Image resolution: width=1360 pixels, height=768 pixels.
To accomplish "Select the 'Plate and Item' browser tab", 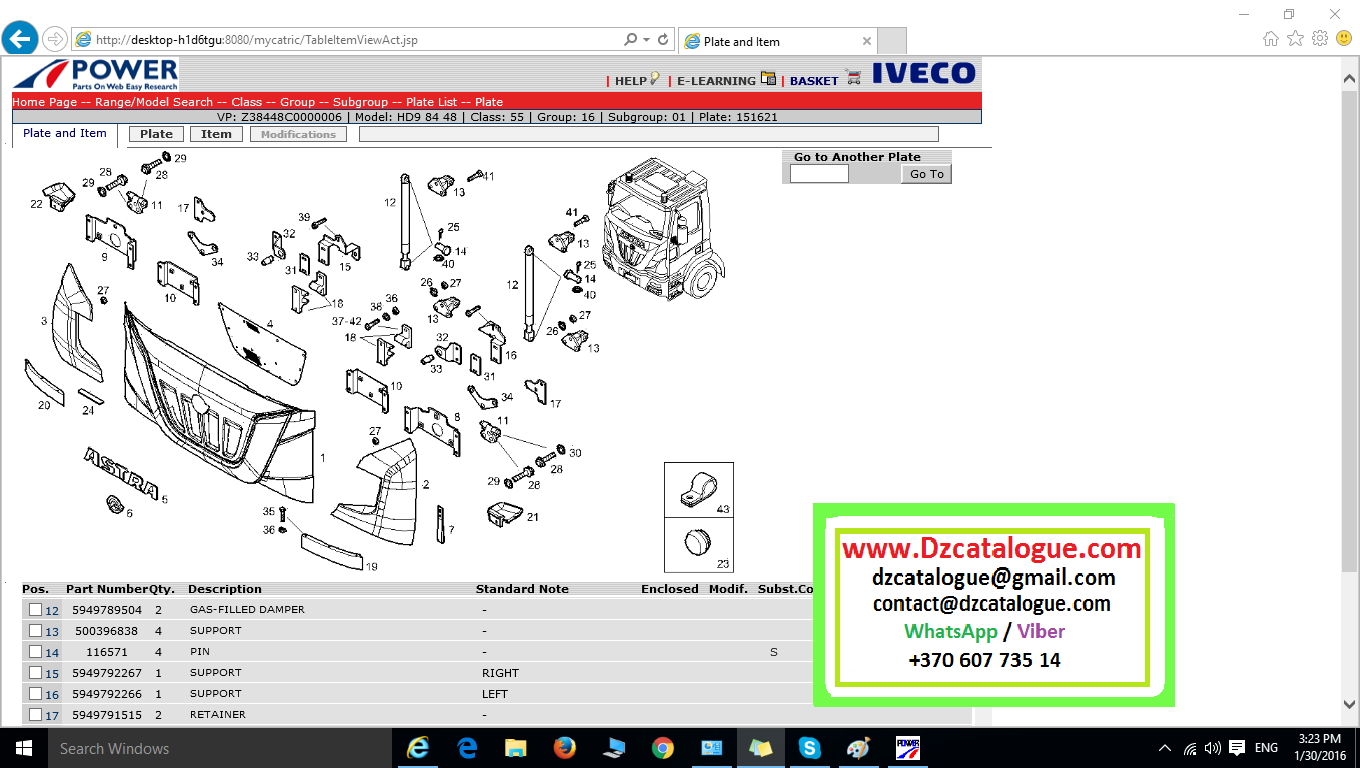I will click(x=776, y=41).
